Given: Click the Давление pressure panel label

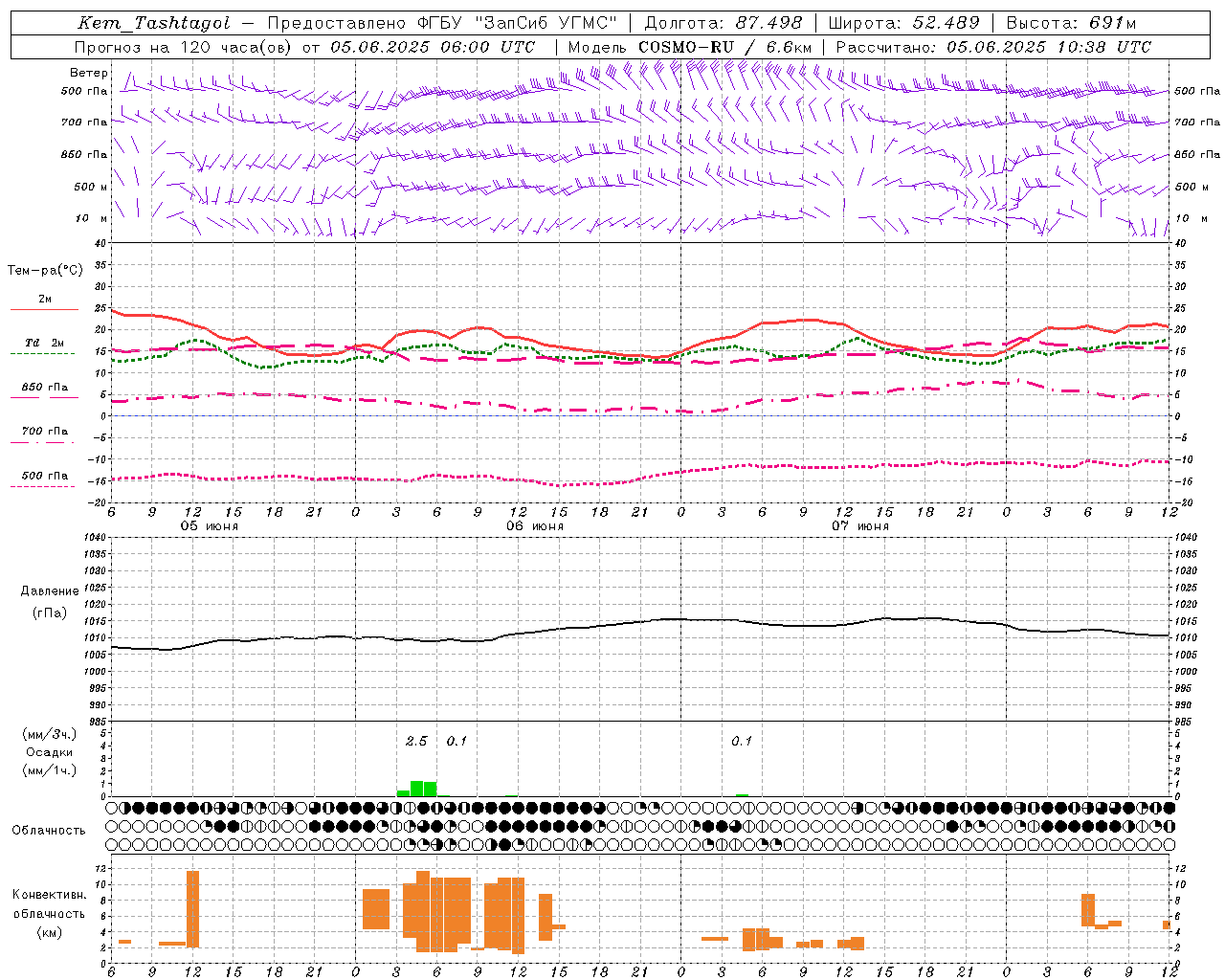Looking at the screenshot, I should coord(50,591).
